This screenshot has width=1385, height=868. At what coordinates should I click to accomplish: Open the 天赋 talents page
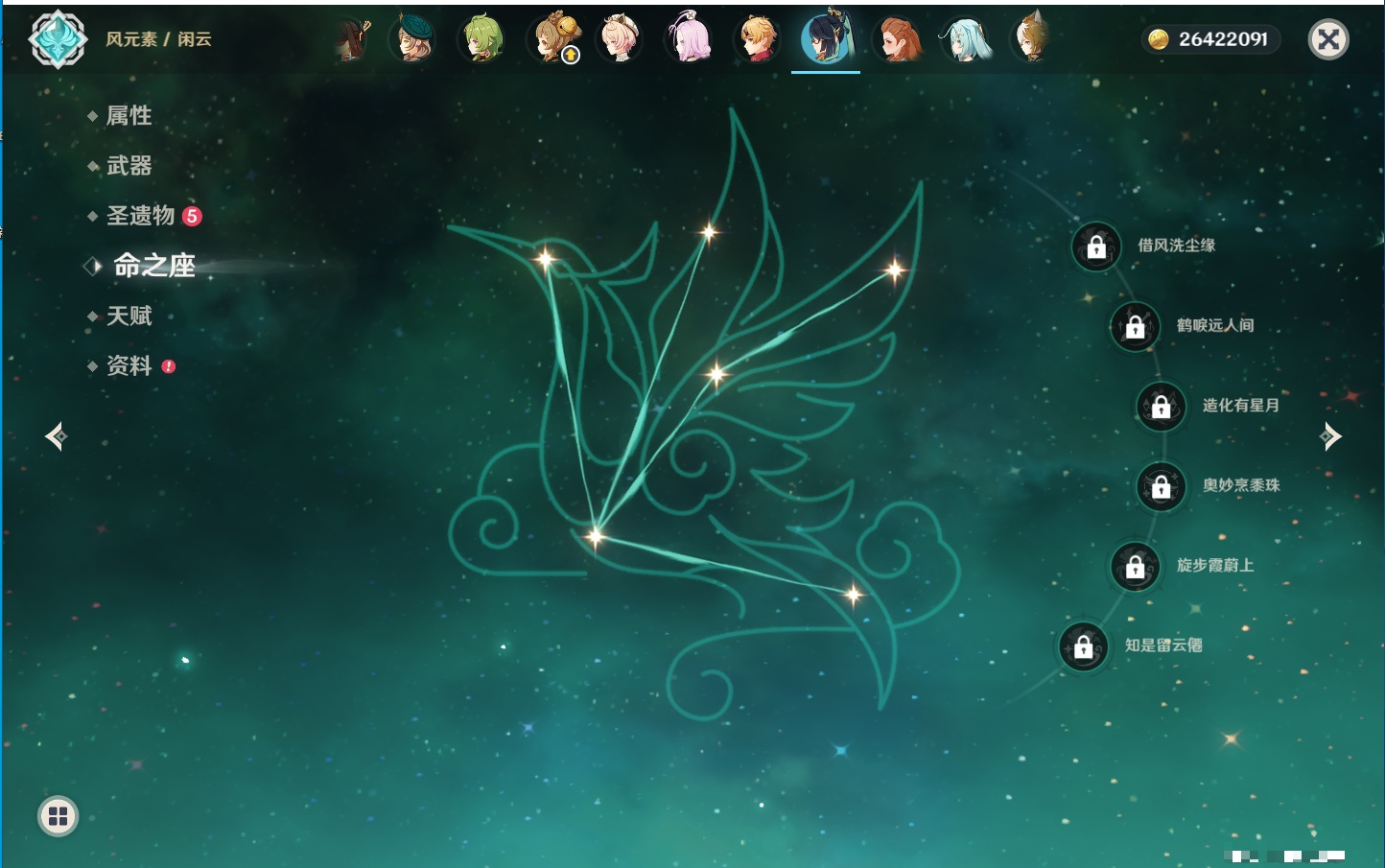(129, 316)
